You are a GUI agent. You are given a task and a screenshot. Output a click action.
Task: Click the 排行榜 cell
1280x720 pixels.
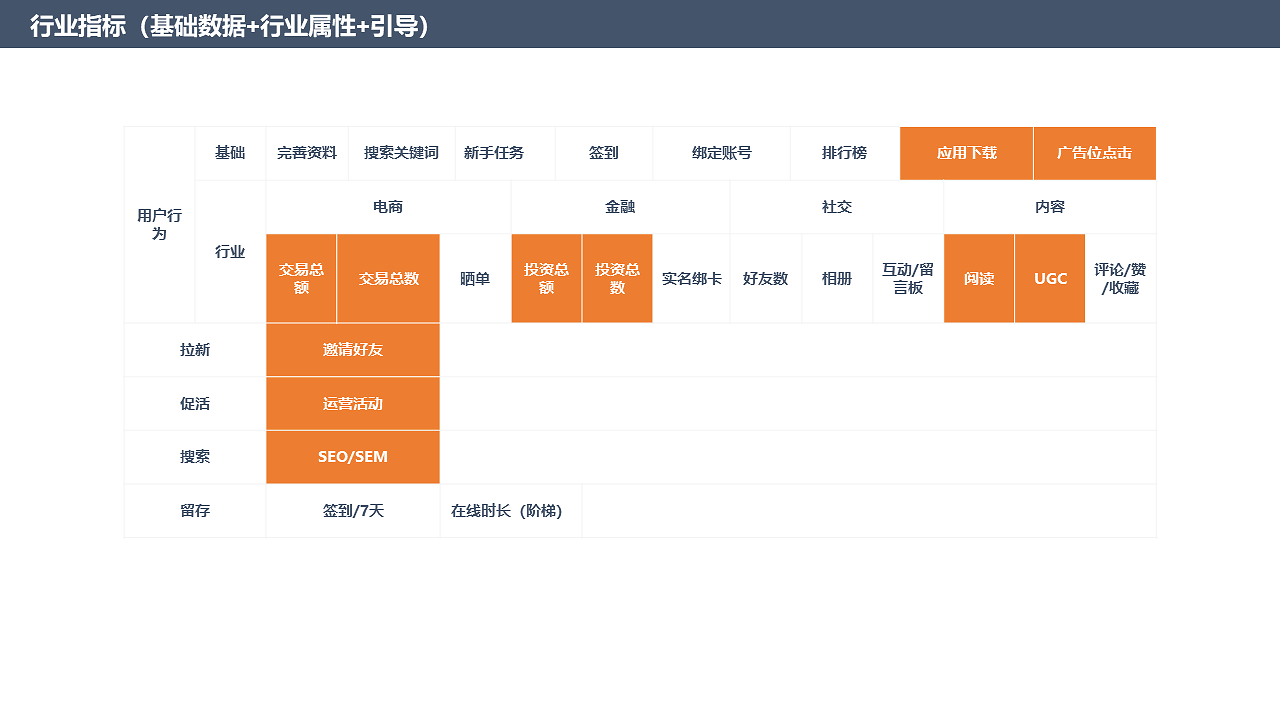845,153
